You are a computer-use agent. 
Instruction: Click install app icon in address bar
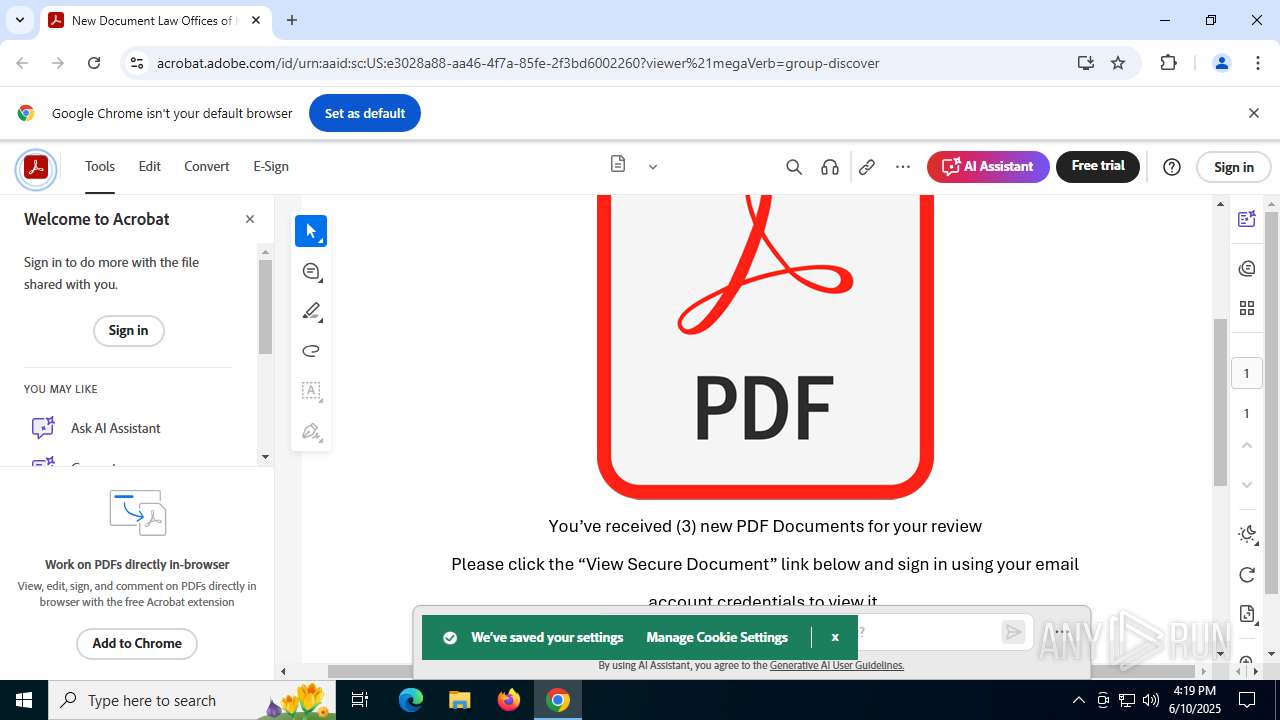point(1086,63)
